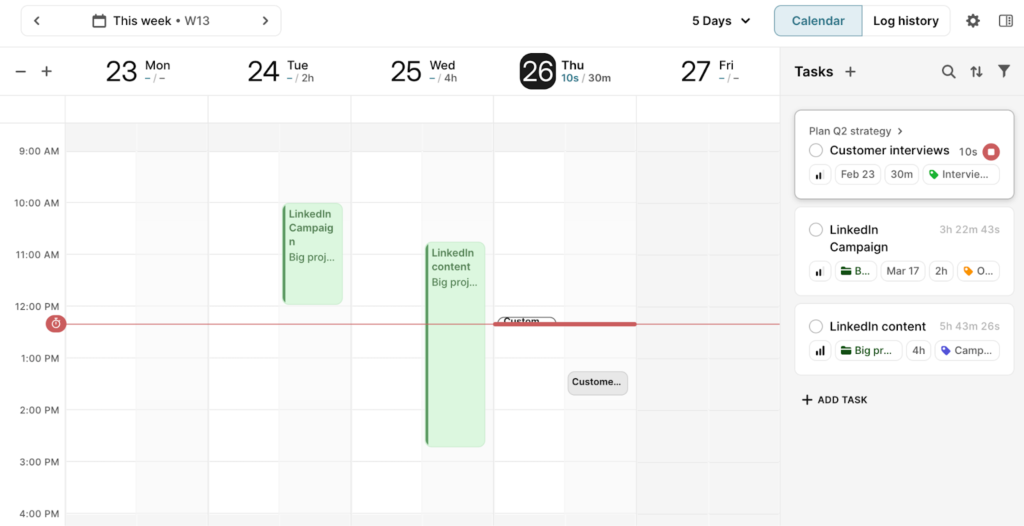Stop the running Customer interviews timer
This screenshot has width=1024, height=526.
(x=991, y=151)
